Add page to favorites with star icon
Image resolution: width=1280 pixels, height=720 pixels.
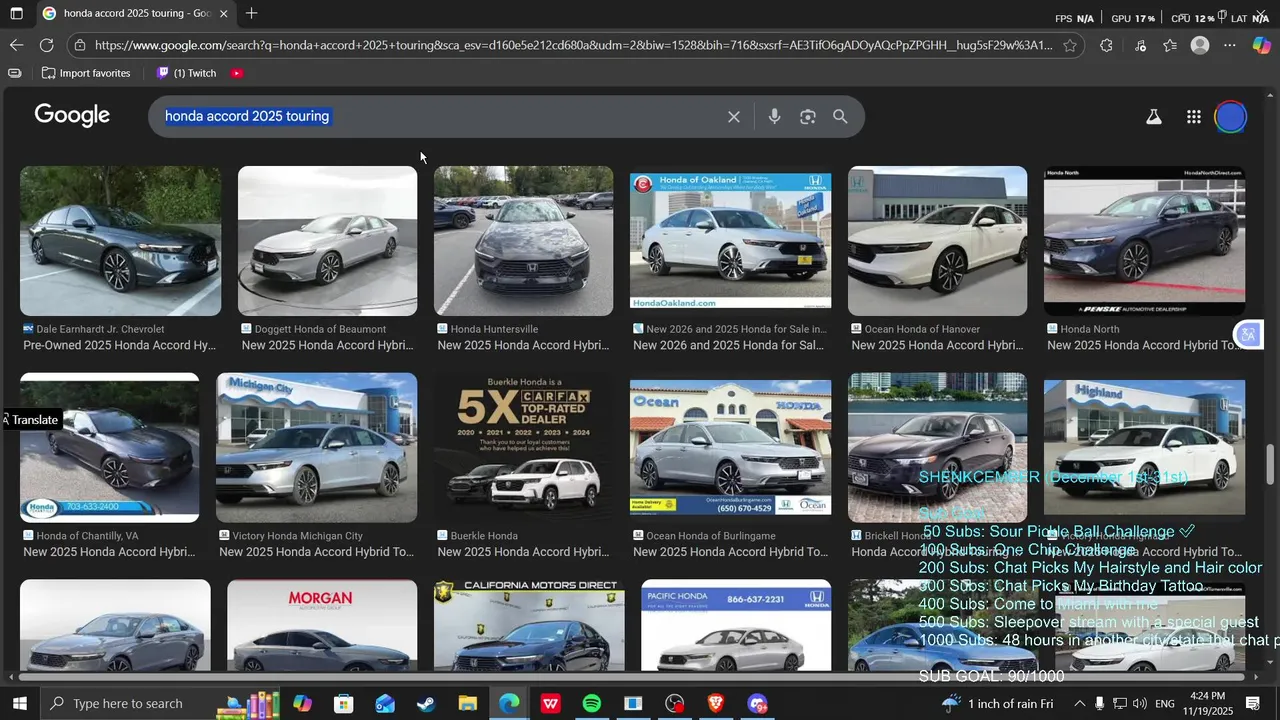click(x=1069, y=45)
